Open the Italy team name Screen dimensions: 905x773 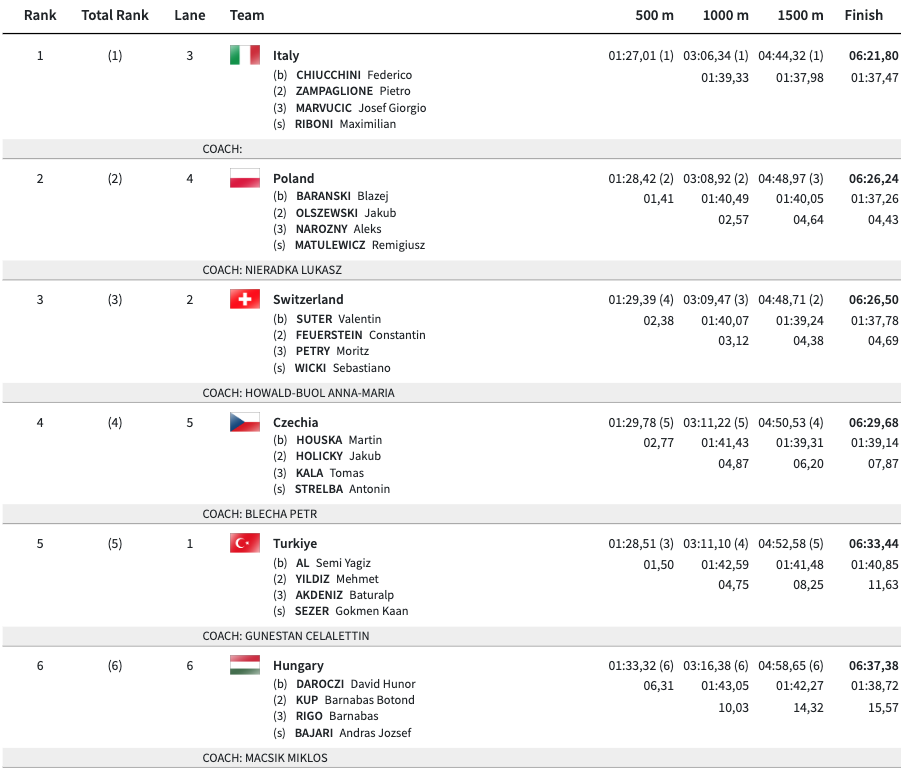286,56
